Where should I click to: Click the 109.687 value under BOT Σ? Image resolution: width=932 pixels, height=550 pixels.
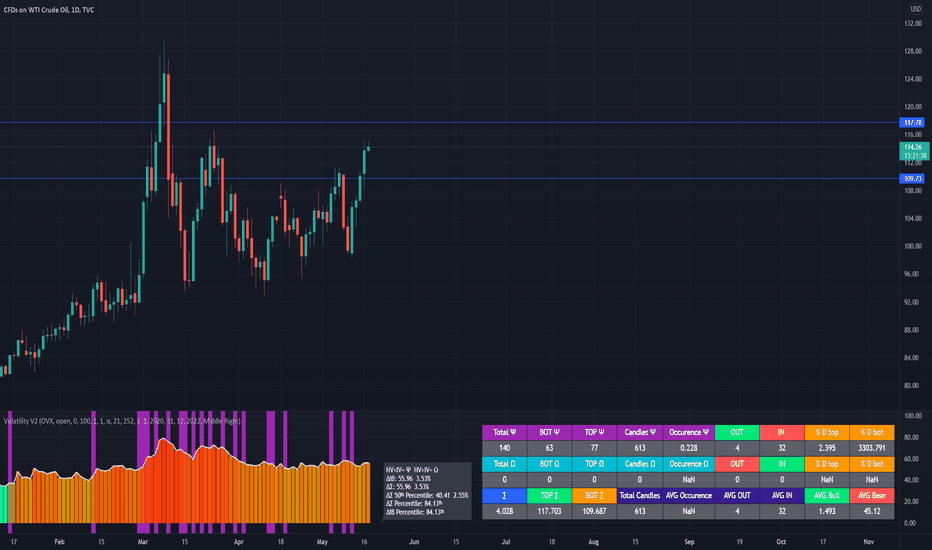pyautogui.click(x=594, y=511)
